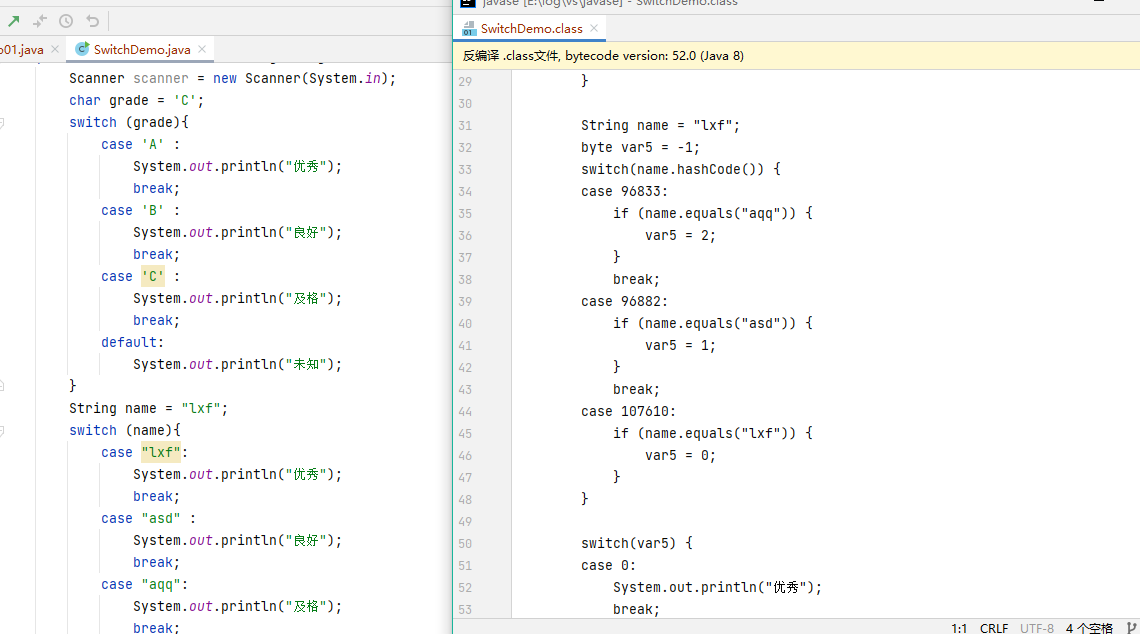Click line number 33 in the gutter
1140x634 pixels.
(465, 169)
